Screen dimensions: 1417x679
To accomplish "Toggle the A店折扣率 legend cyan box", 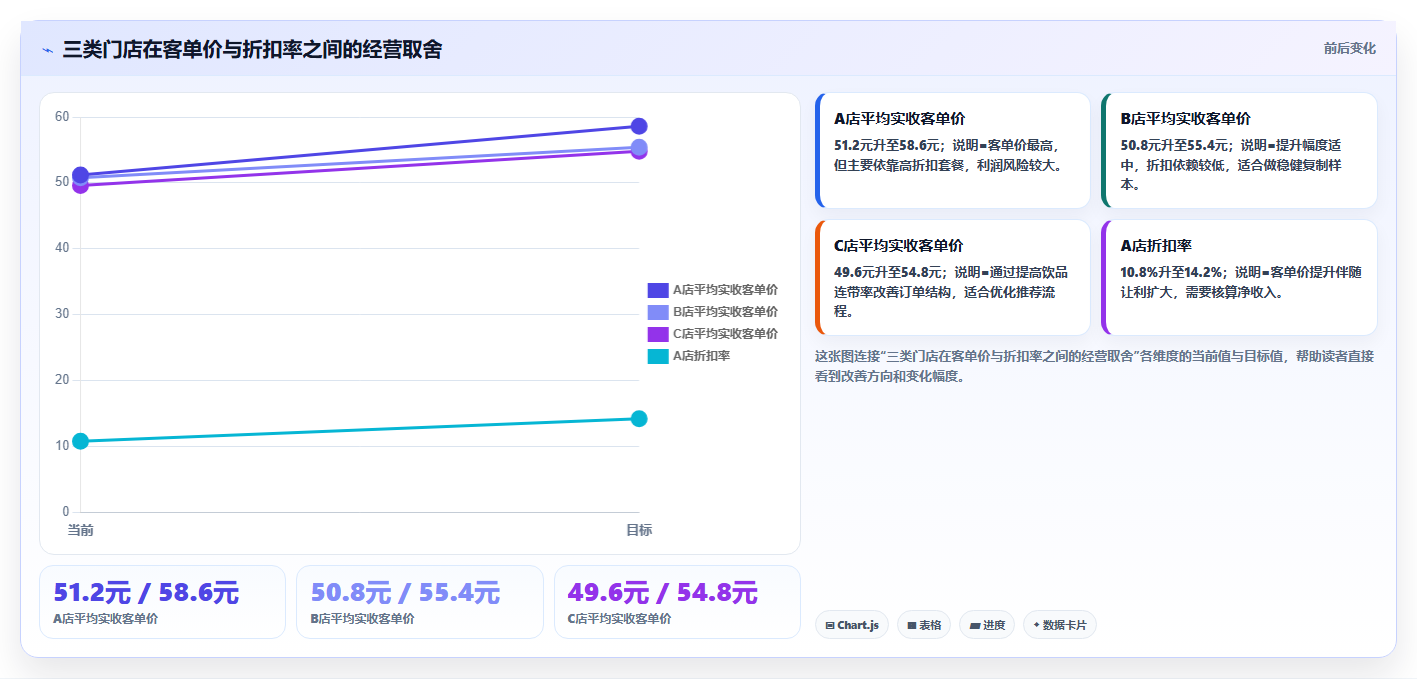I will click(658, 356).
